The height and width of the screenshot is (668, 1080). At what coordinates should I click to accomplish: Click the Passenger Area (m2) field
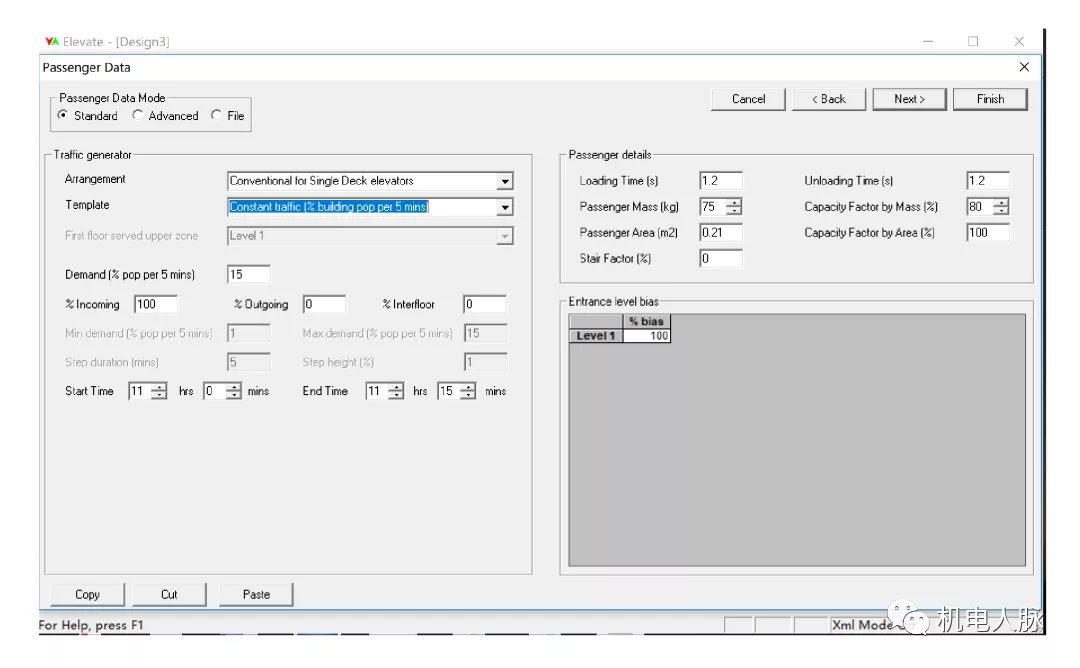click(720, 233)
